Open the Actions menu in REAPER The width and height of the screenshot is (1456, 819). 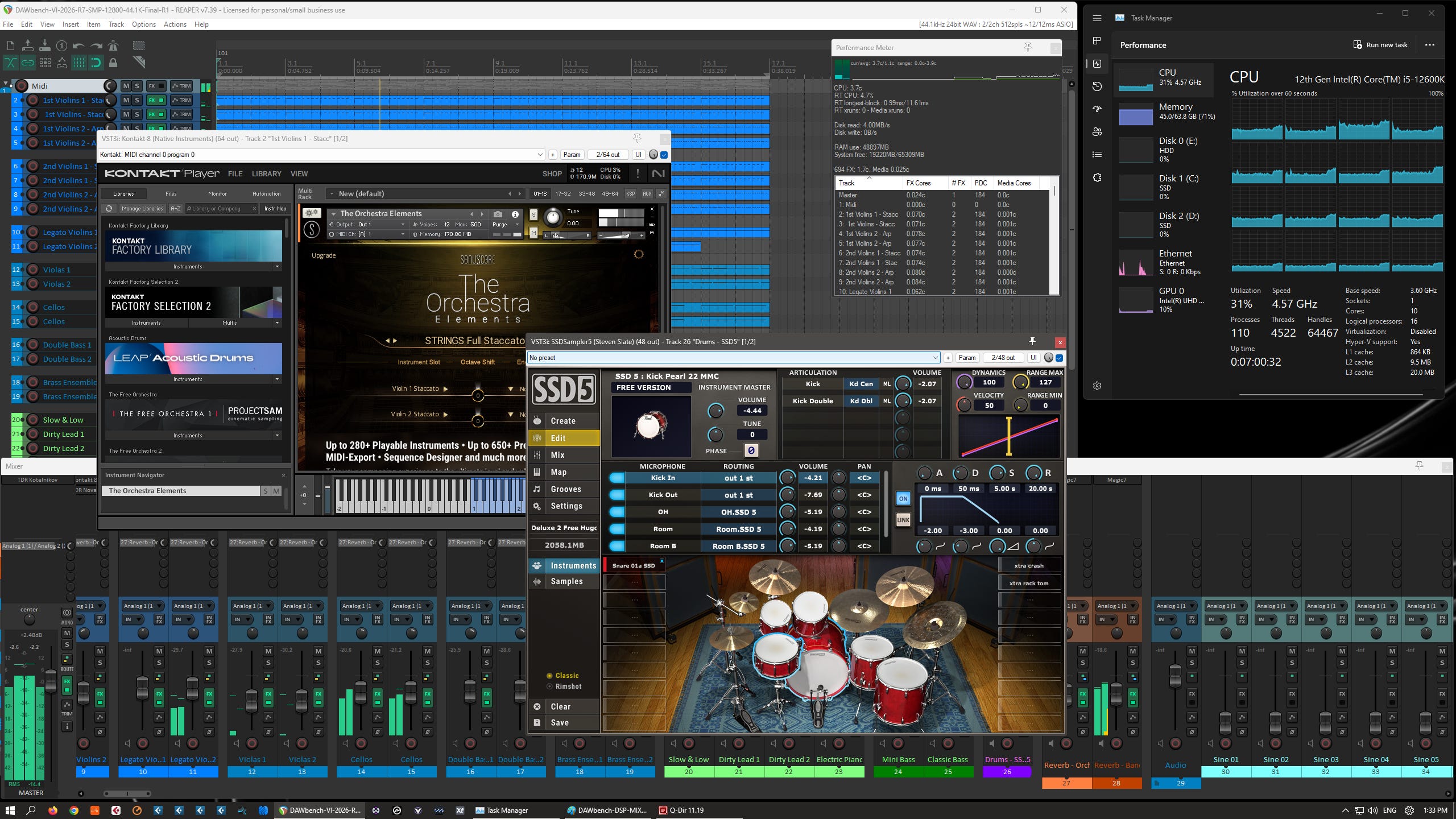[x=175, y=24]
